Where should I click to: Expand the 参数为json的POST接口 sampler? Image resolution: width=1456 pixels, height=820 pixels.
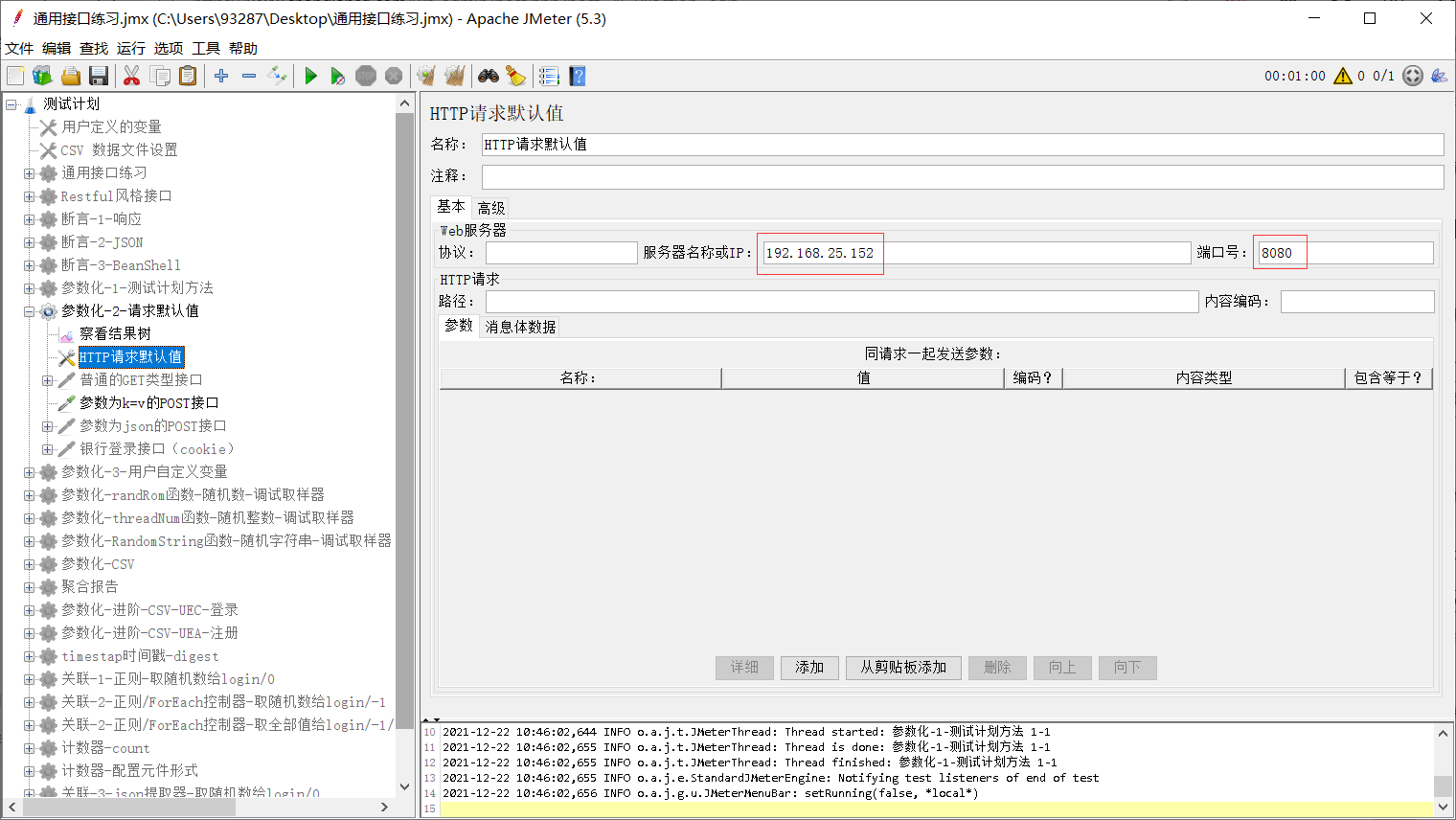[48, 426]
